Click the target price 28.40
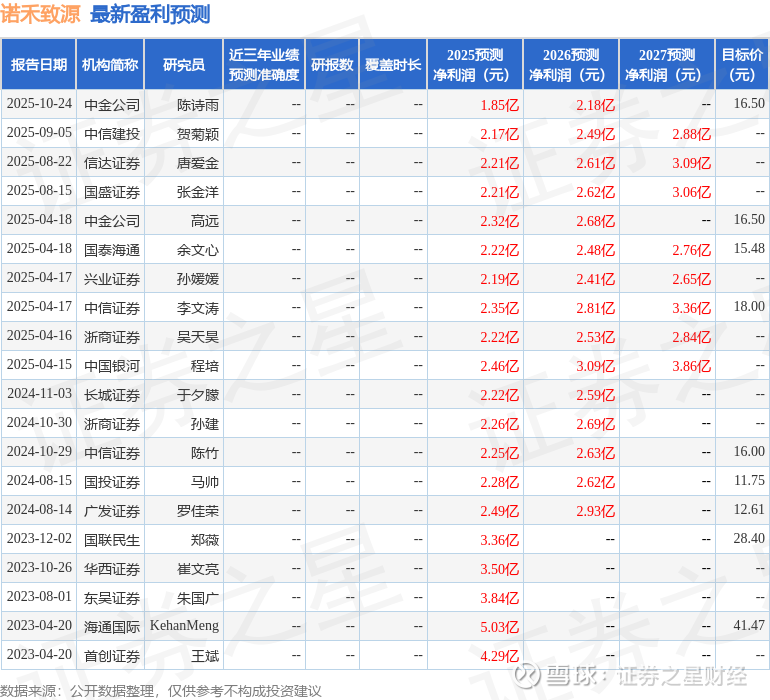 click(x=749, y=538)
